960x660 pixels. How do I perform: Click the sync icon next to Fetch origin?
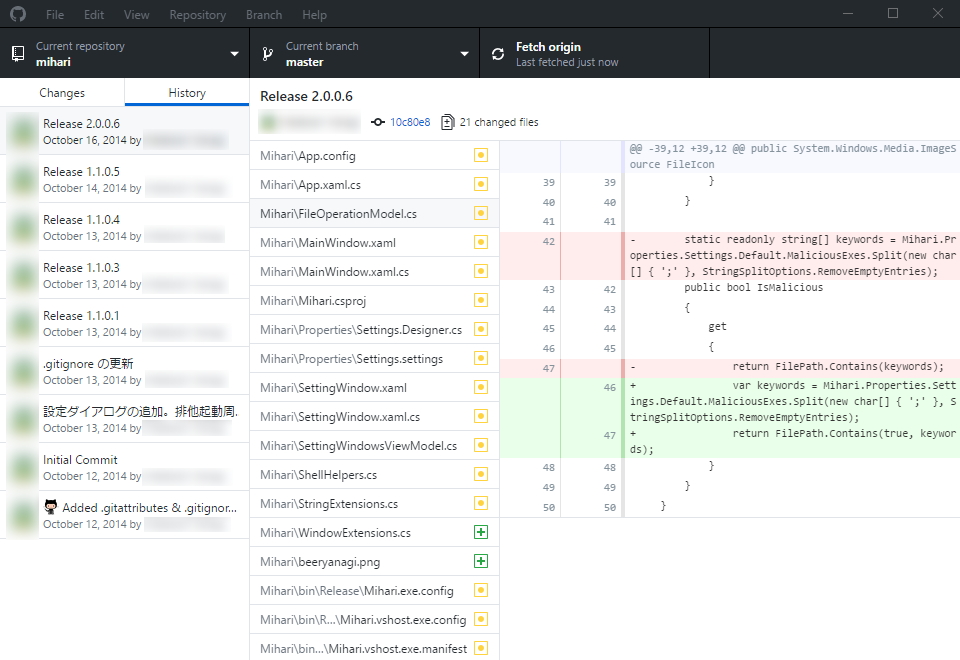click(x=497, y=53)
